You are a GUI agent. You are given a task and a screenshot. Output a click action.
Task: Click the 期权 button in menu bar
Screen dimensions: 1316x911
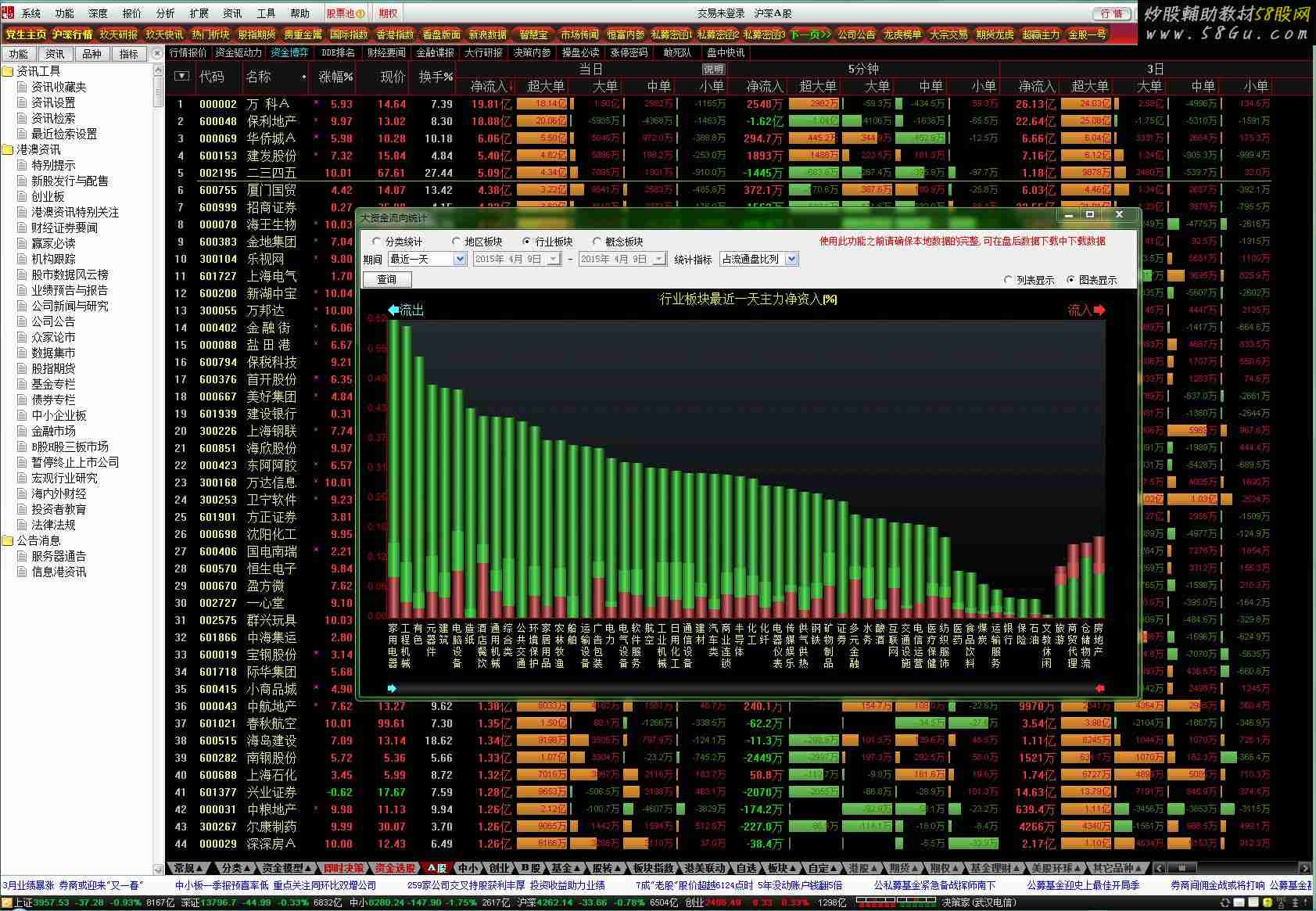[388, 13]
